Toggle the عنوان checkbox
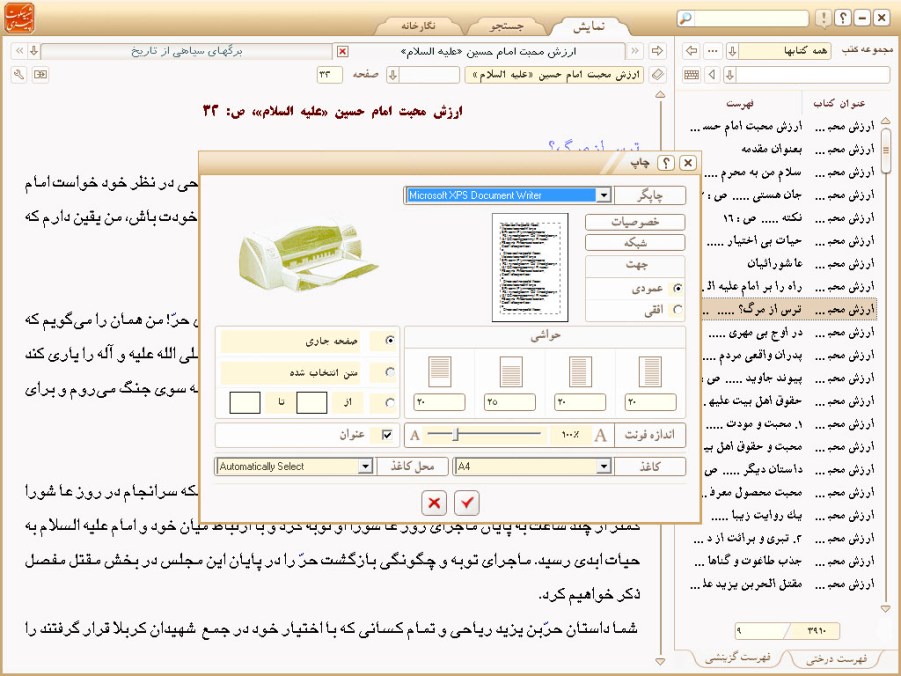The width and height of the screenshot is (901, 676). pos(387,435)
